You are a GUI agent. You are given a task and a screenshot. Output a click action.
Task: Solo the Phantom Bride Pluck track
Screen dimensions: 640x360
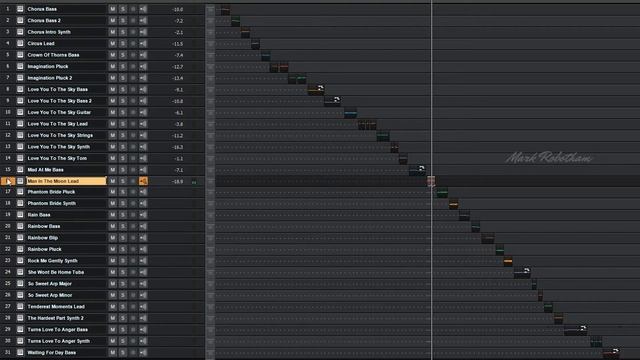[x=122, y=192]
